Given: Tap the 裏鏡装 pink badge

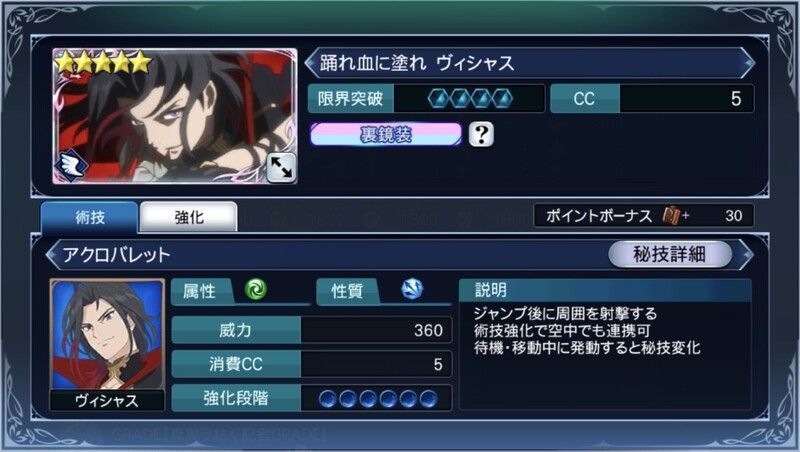Looking at the screenshot, I should tap(386, 134).
